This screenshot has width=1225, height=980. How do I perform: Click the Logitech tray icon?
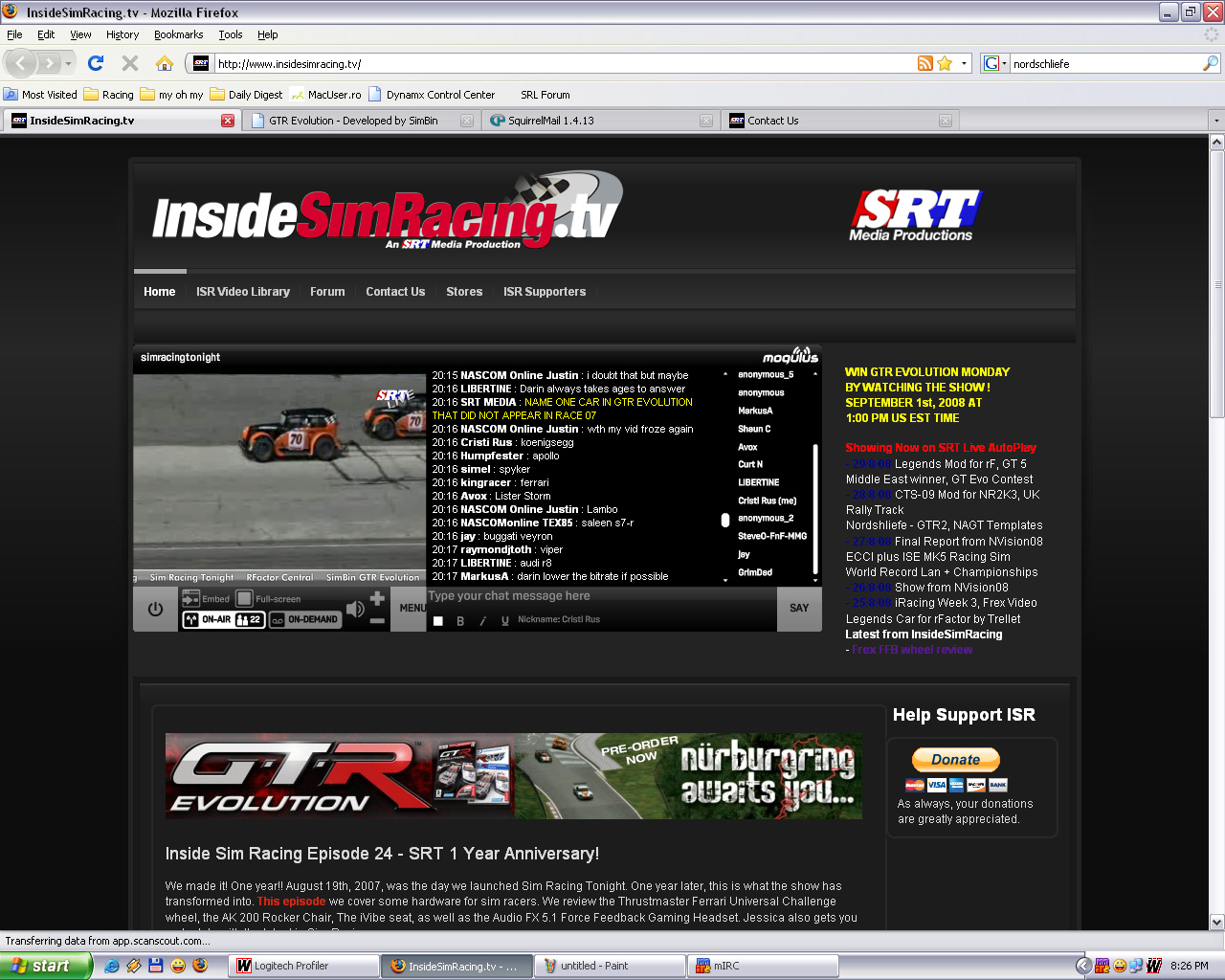1154,966
